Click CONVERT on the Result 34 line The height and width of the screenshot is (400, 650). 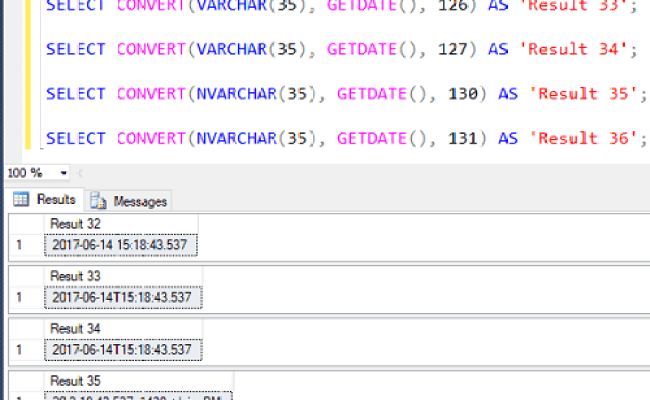point(151,49)
